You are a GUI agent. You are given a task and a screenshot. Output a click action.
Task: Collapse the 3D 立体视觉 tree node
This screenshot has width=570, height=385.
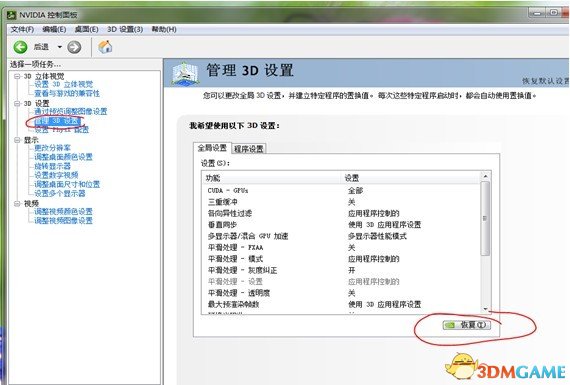17,76
